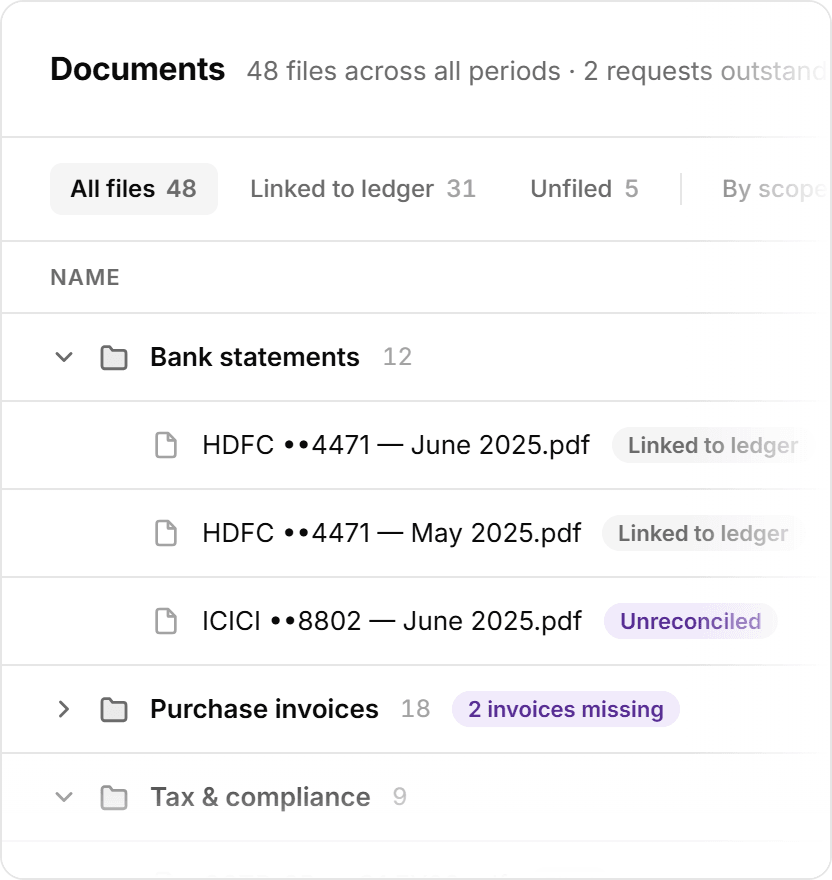Click the Bank statements folder name

coord(255,357)
